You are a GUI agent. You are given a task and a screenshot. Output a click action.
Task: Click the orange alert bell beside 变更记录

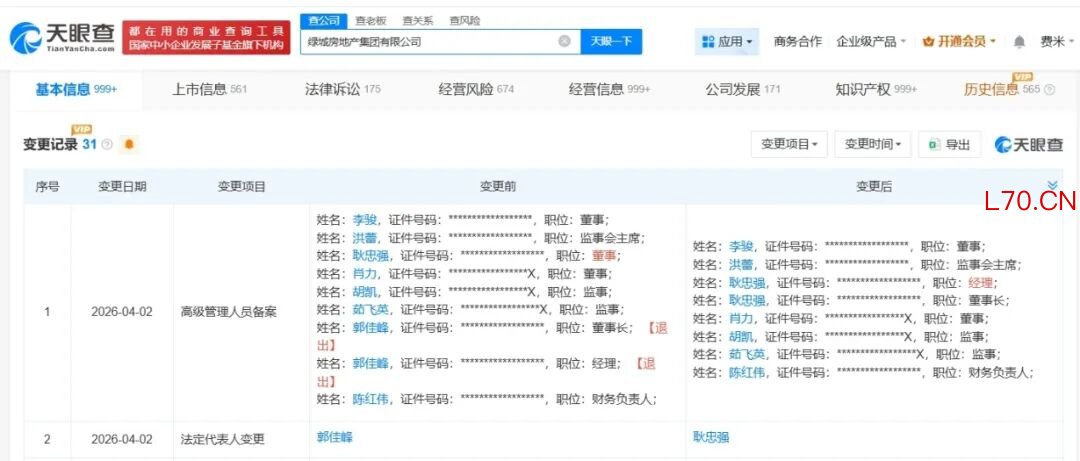(x=128, y=145)
